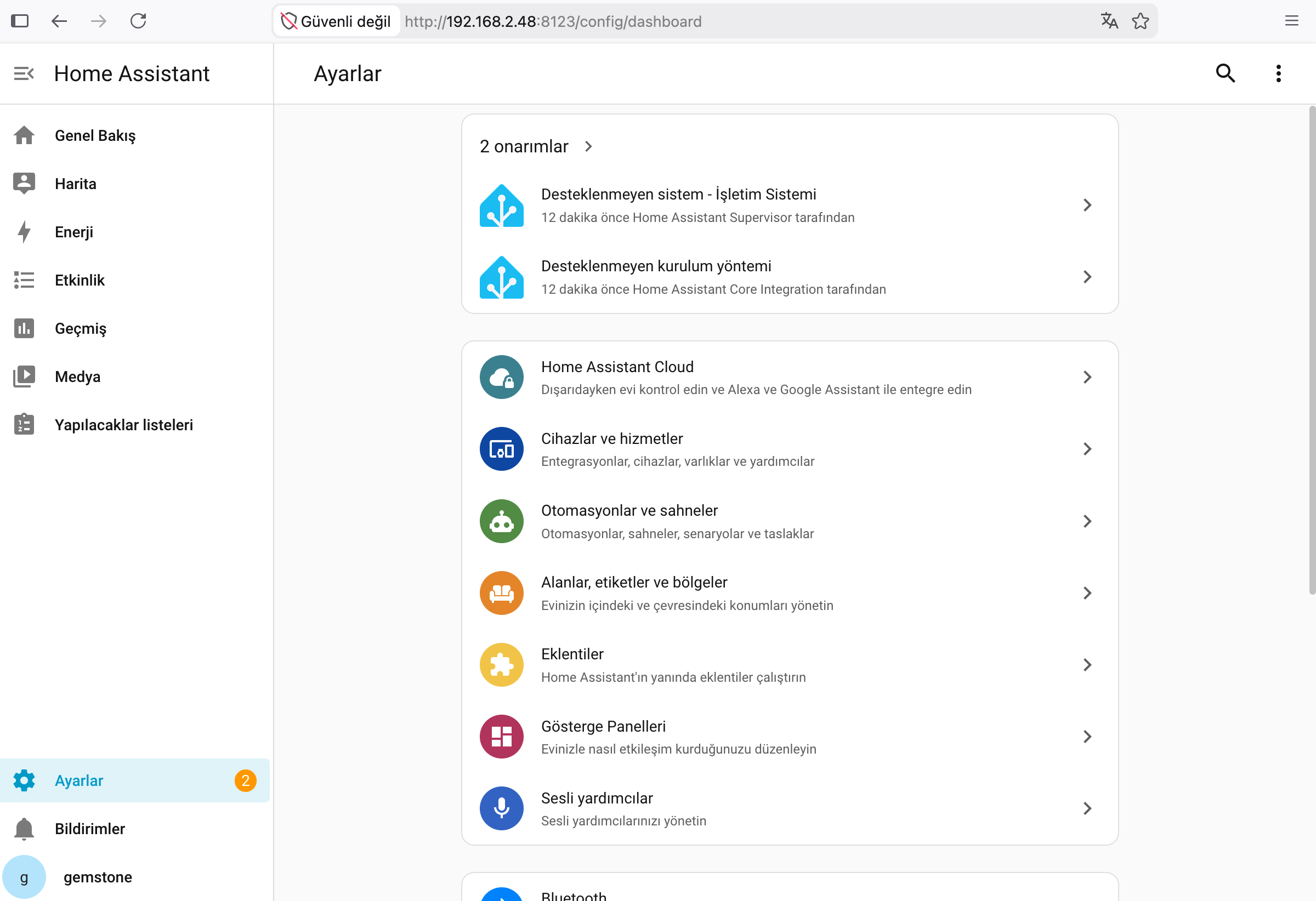Open Genel Bakış home icon
The image size is (1316, 901).
pyautogui.click(x=24, y=135)
